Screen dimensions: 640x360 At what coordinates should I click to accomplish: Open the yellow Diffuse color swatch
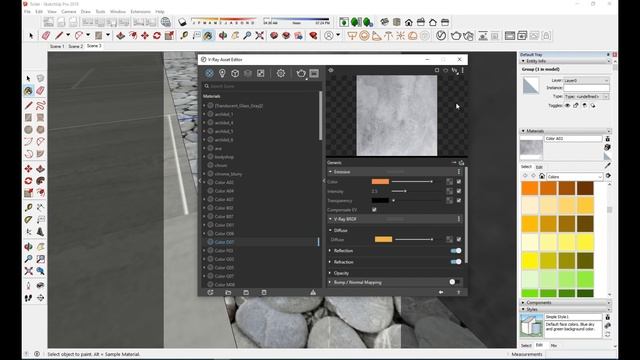pos(383,240)
